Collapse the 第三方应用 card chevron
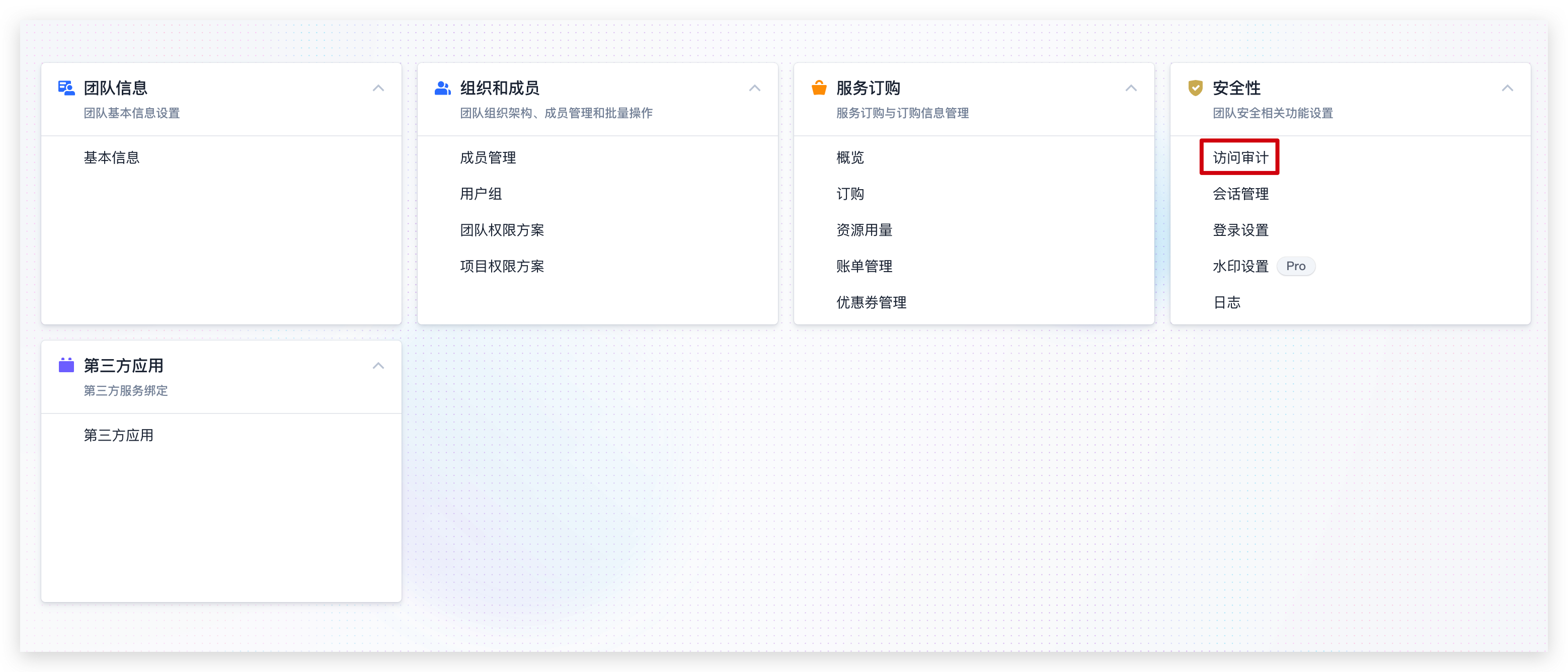The image size is (1568, 672). 378,366
